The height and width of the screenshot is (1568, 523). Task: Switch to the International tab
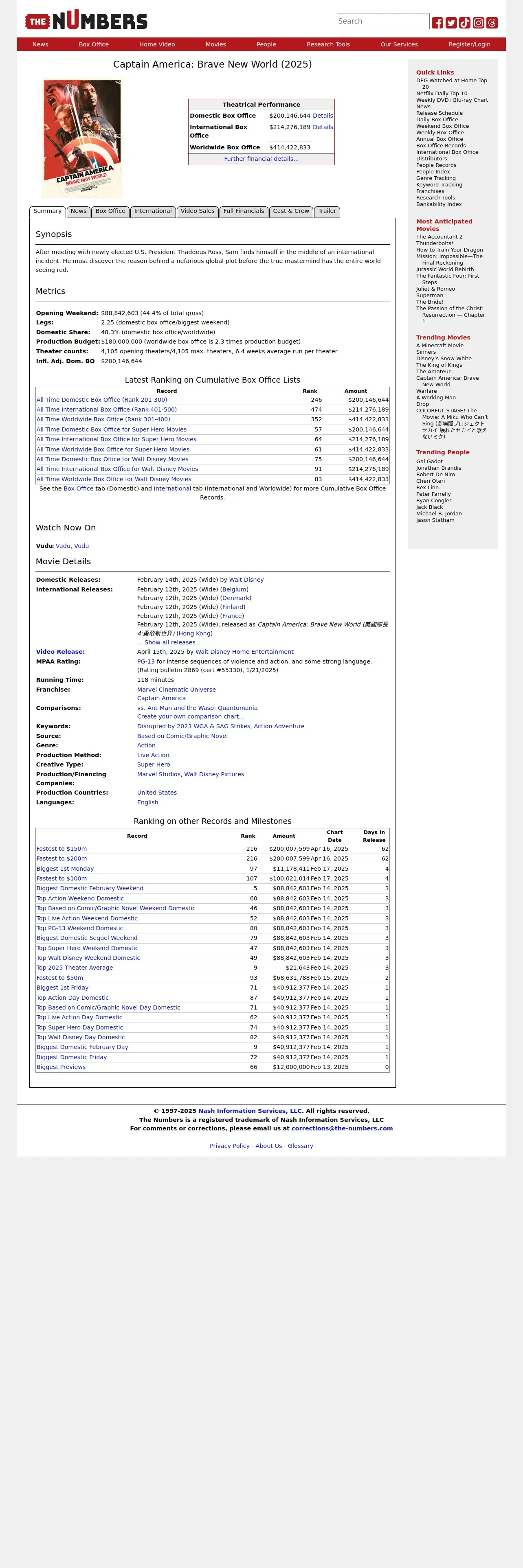point(153,211)
